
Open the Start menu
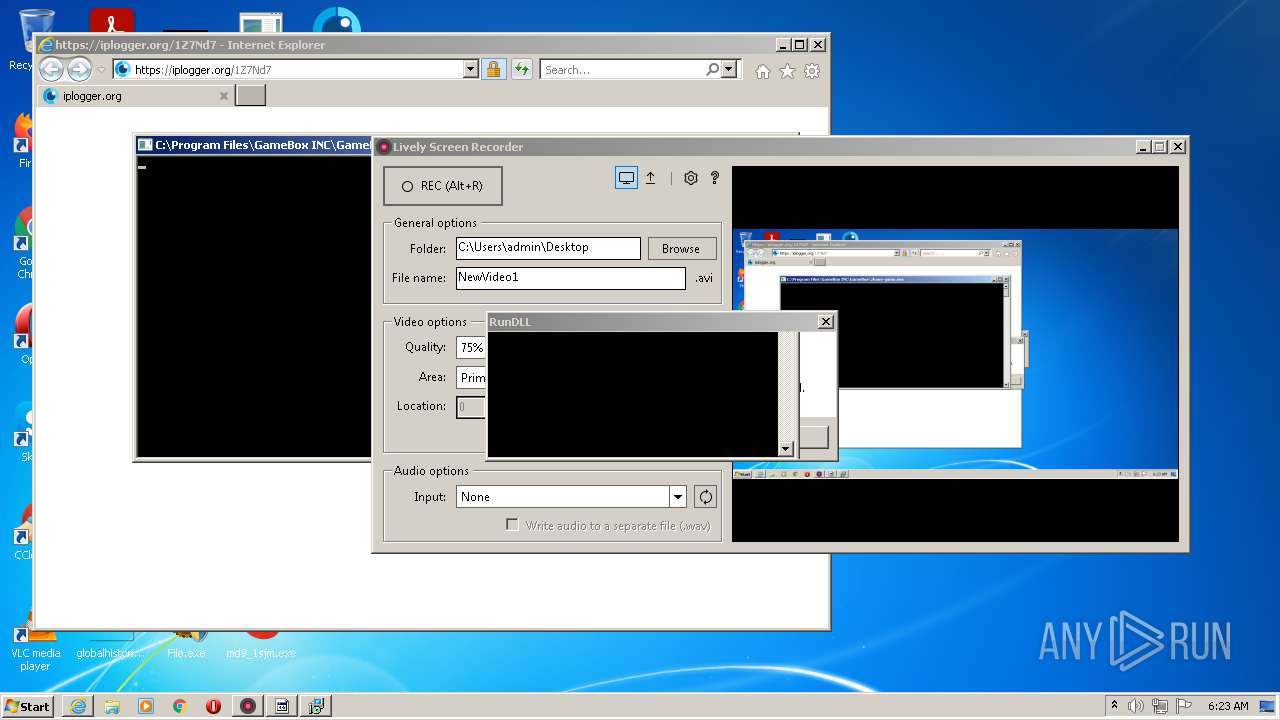pyautogui.click(x=28, y=706)
